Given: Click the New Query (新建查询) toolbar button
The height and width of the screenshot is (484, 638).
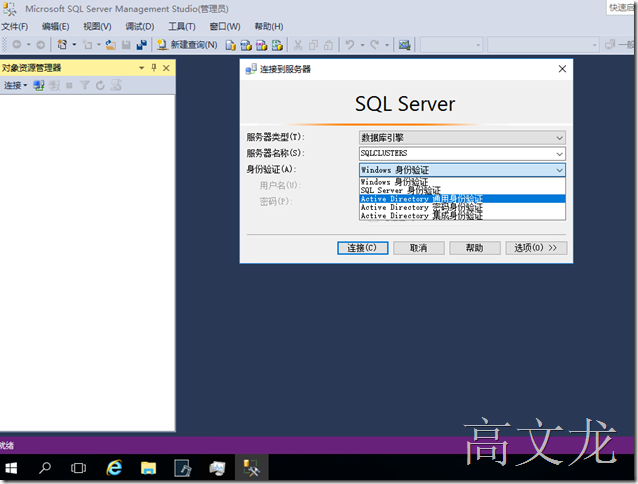Looking at the screenshot, I should click(x=187, y=45).
